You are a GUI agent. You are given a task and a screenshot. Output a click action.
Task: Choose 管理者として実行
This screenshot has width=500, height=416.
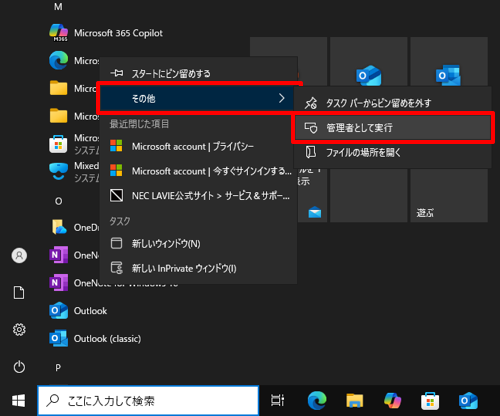click(392, 128)
